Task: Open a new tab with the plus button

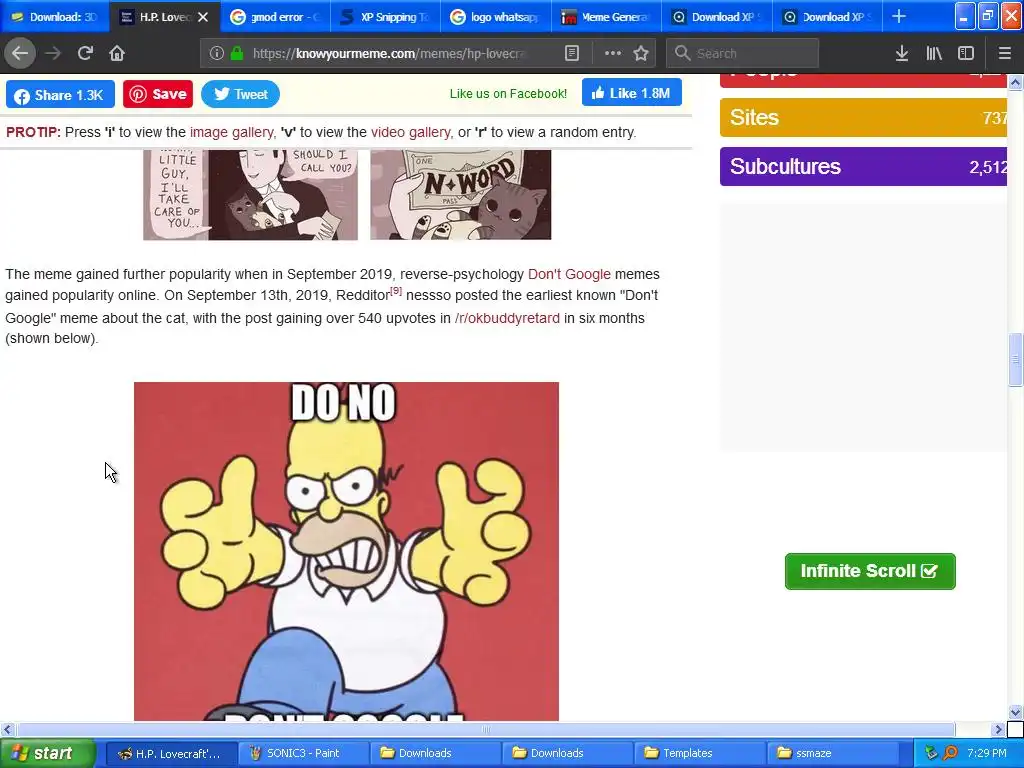Action: 899,17
